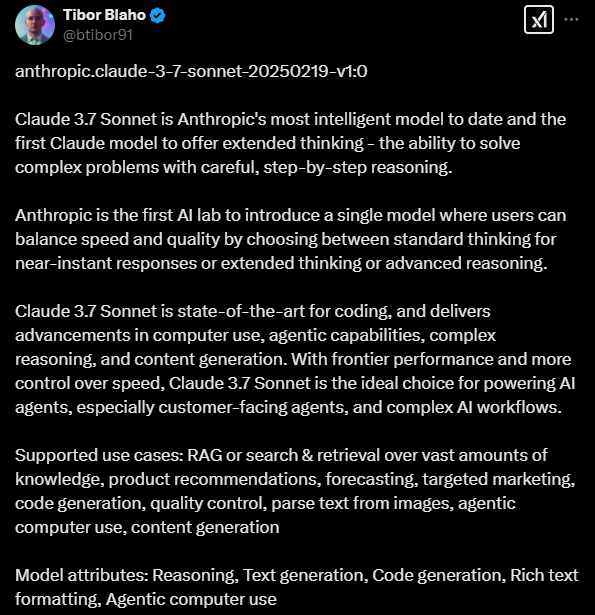Image resolution: width=595 pixels, height=615 pixels.
Task: Click the anthropic.claude-3-7-sonnet-20250219-v1:0 model ID line
Action: click(x=191, y=71)
